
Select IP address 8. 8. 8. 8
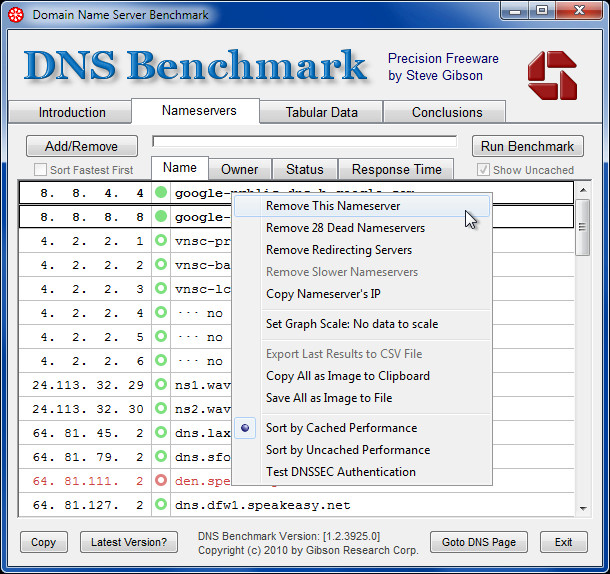click(92, 217)
